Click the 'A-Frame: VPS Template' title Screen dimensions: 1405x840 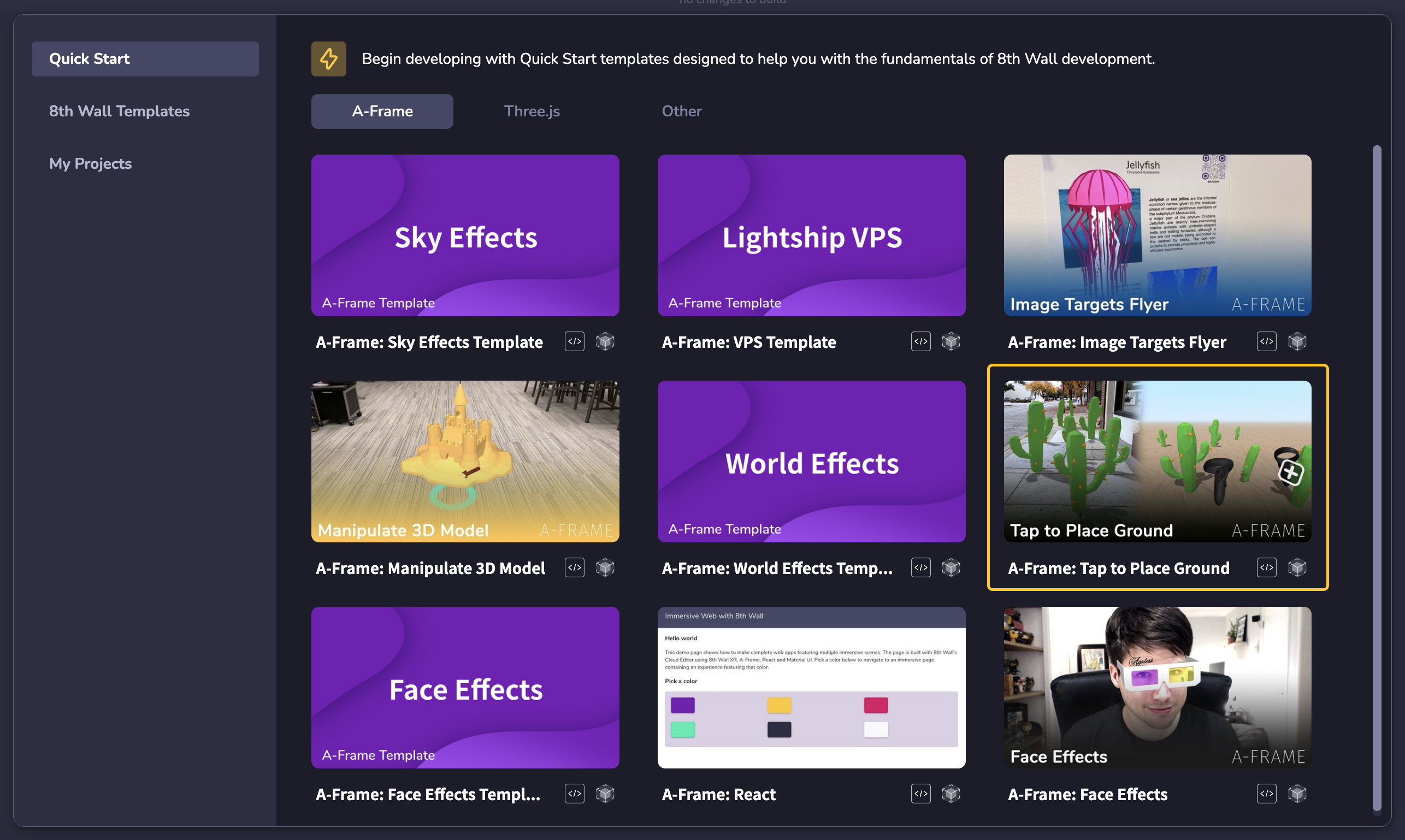pos(749,342)
